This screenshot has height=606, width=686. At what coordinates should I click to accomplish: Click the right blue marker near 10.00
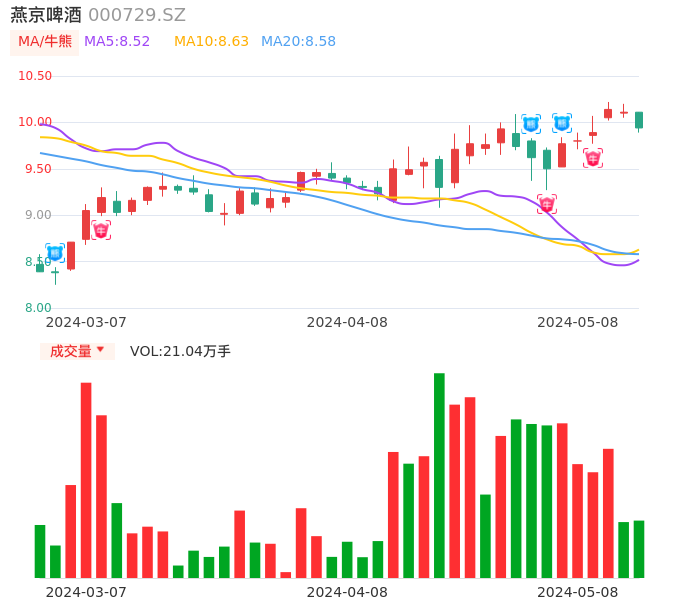(562, 123)
